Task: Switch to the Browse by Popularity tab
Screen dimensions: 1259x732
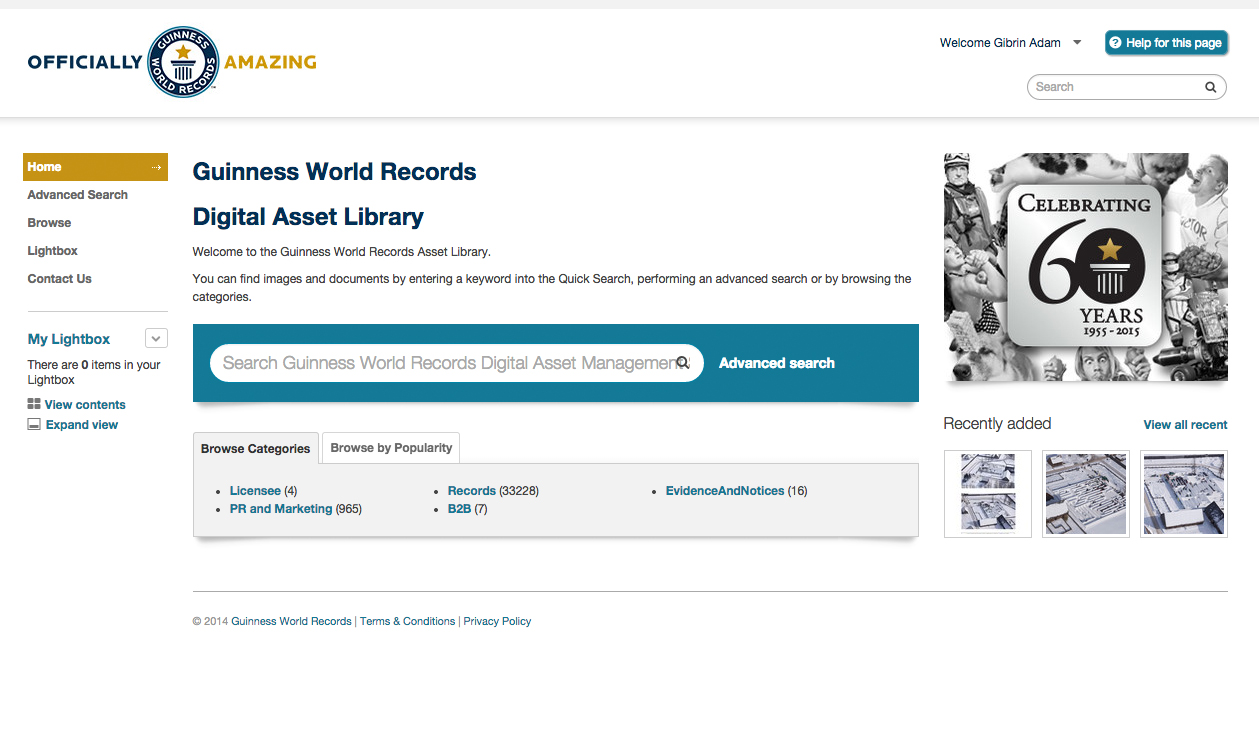Action: coord(391,447)
